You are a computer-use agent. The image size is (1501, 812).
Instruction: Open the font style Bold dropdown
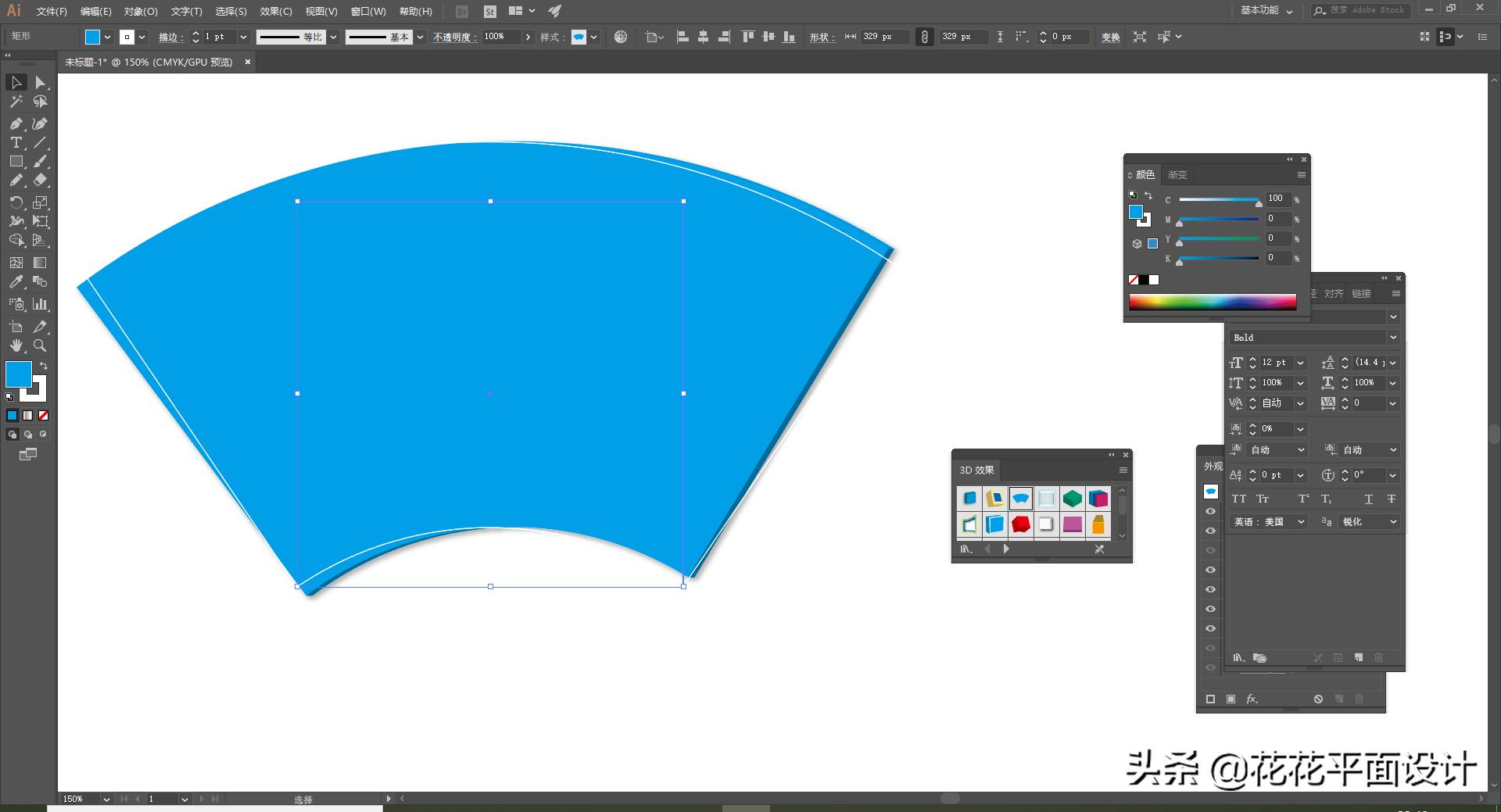click(x=1392, y=338)
